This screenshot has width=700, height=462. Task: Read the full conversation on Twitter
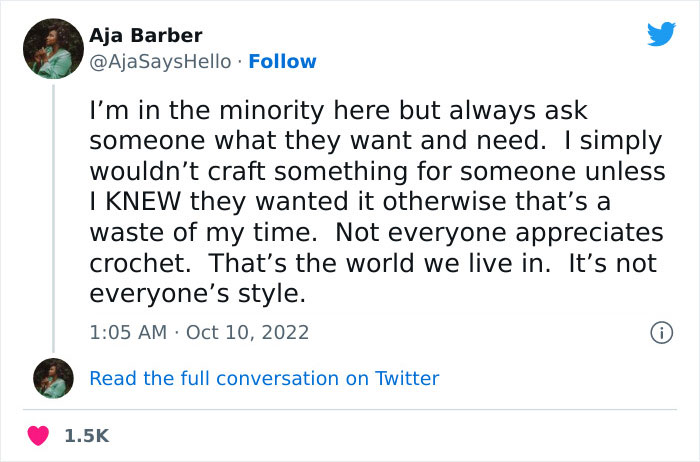[x=264, y=378]
